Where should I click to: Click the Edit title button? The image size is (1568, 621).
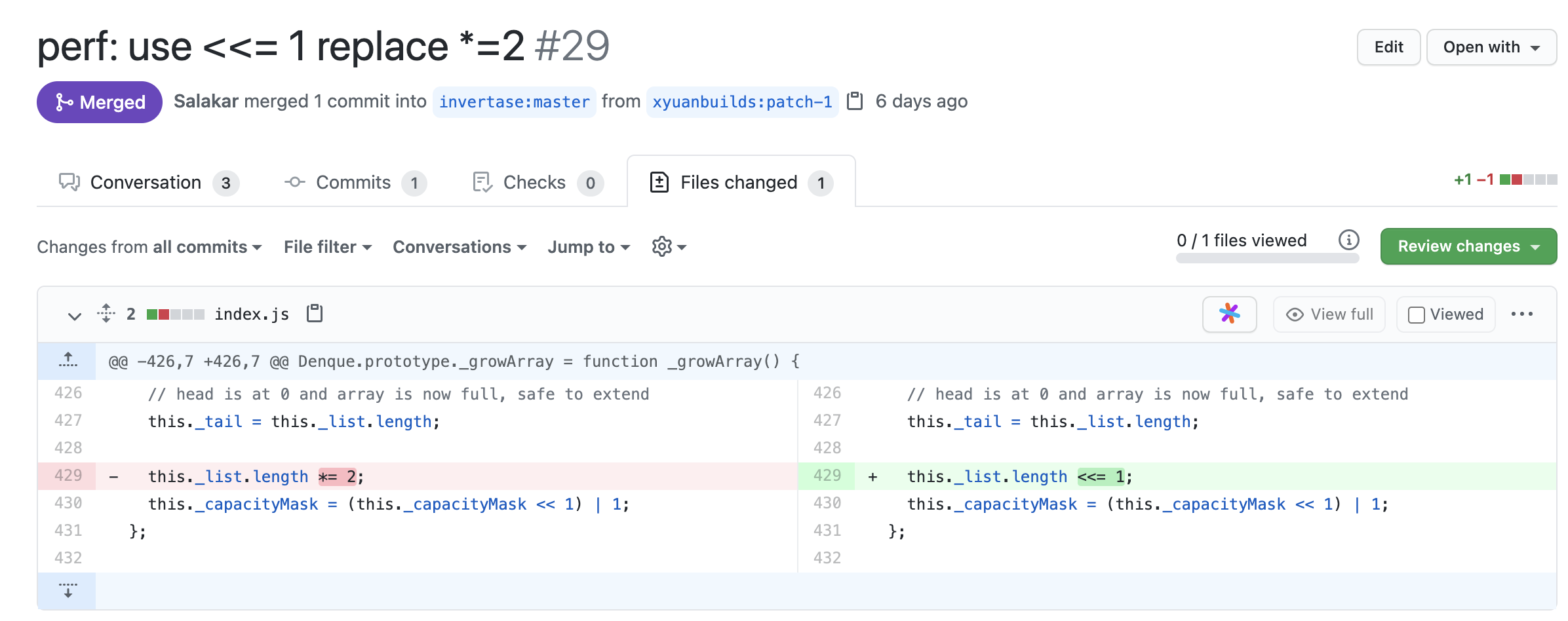(1388, 47)
